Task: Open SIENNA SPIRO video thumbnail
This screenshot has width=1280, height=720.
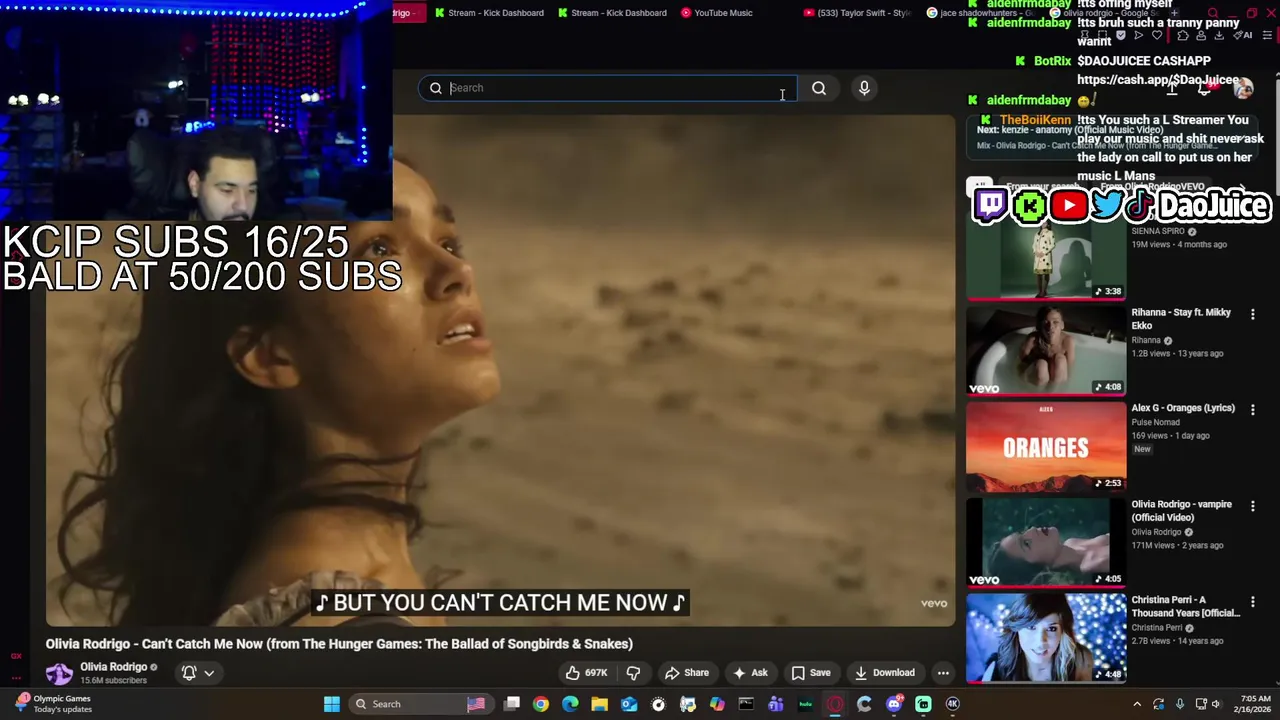Action: click(x=1046, y=255)
